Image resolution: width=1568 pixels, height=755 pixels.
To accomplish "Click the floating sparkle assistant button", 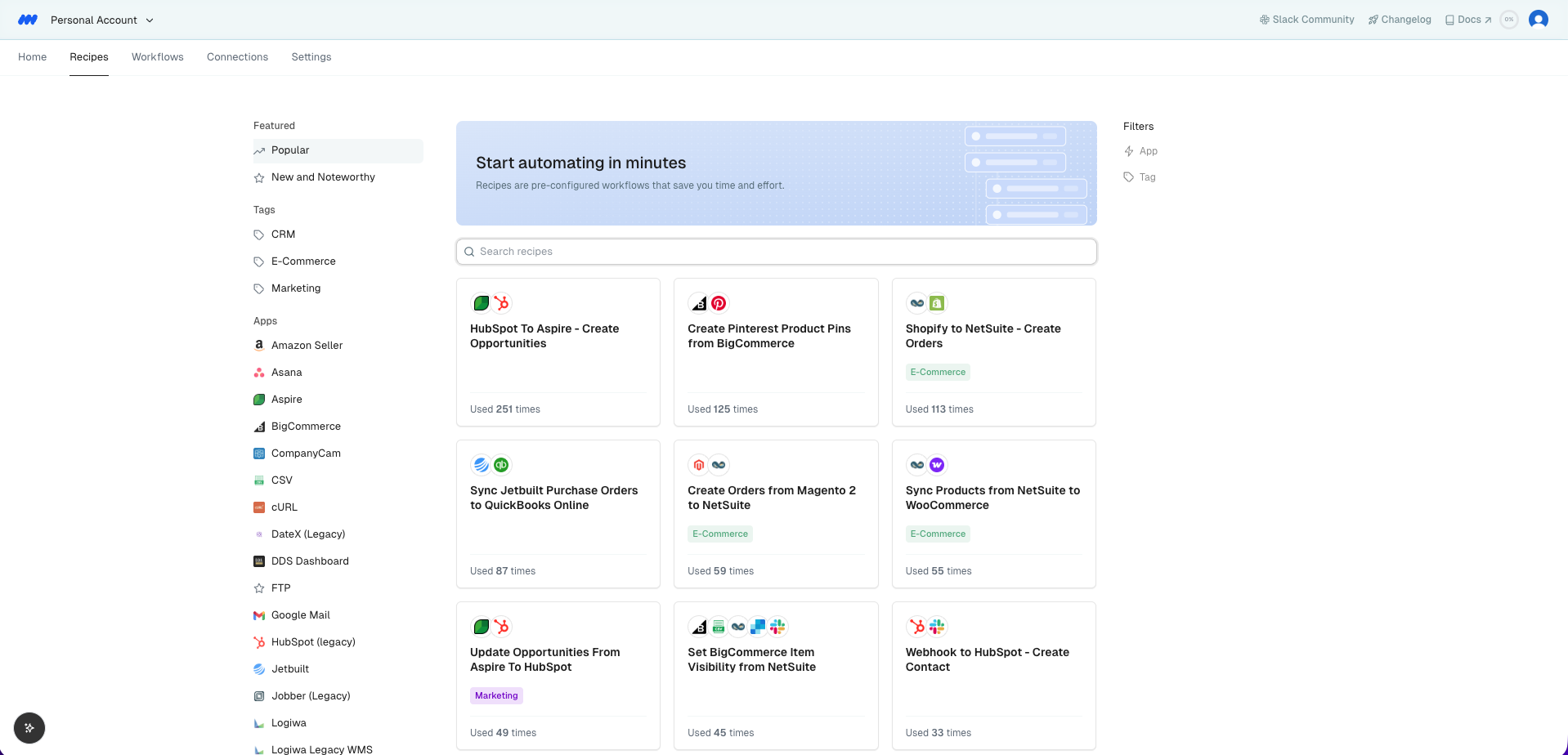I will coord(29,728).
